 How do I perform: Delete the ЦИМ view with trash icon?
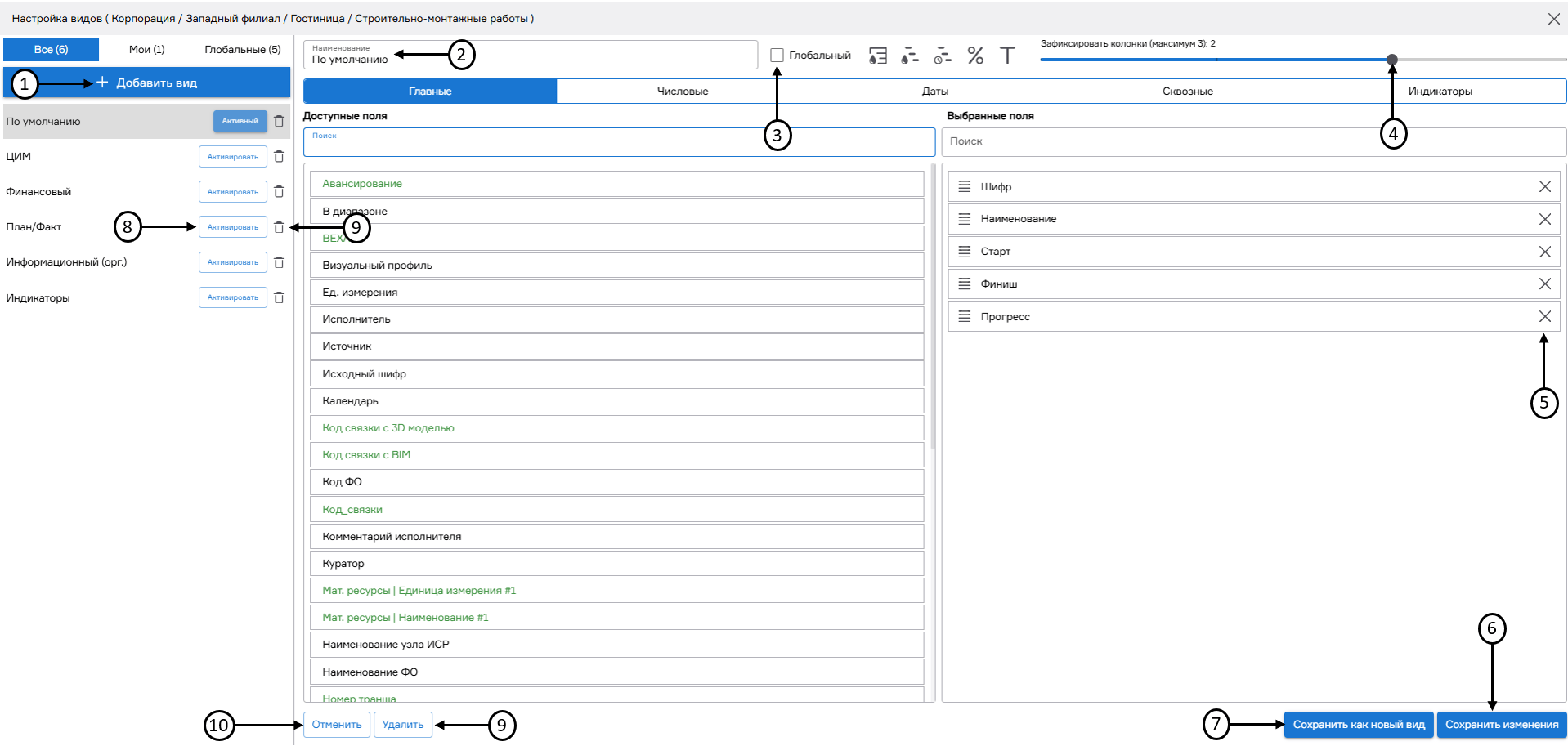pyautogui.click(x=279, y=157)
